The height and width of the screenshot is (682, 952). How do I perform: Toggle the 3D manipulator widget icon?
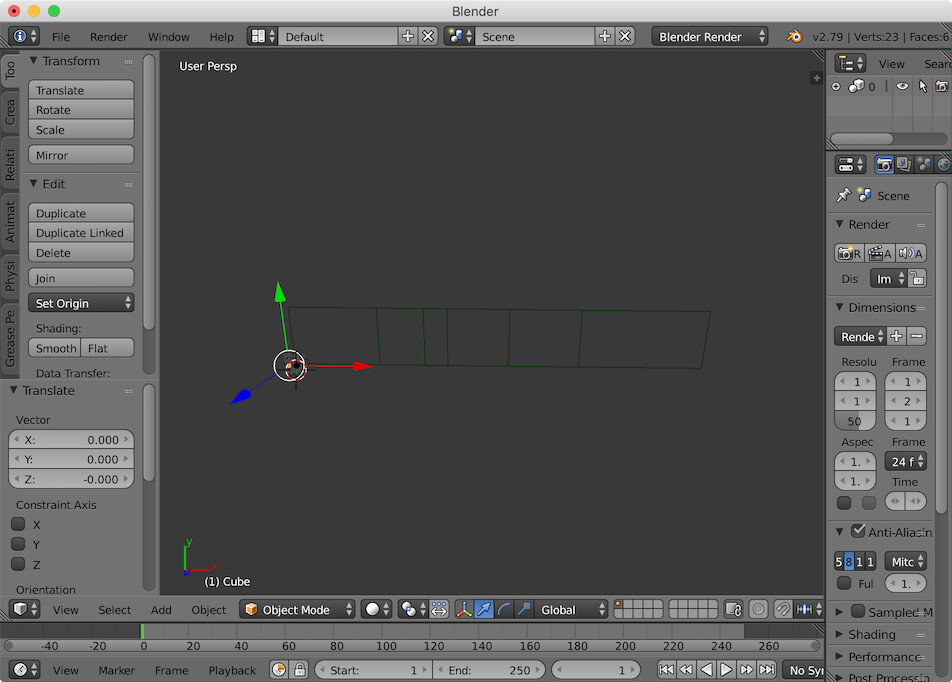pos(464,609)
